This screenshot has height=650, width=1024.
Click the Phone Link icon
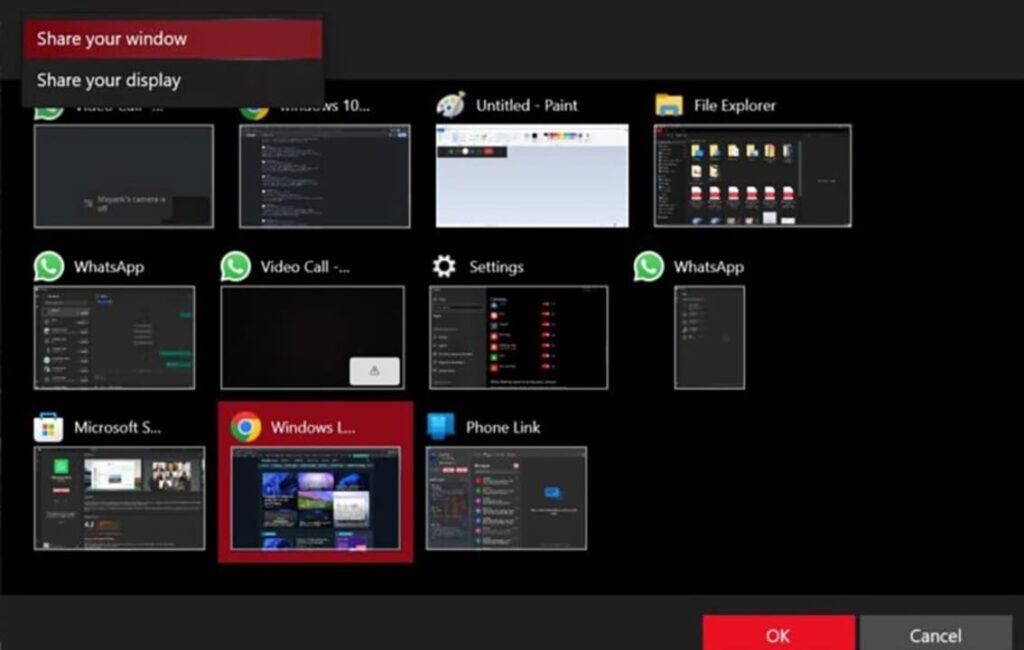pyautogui.click(x=441, y=427)
